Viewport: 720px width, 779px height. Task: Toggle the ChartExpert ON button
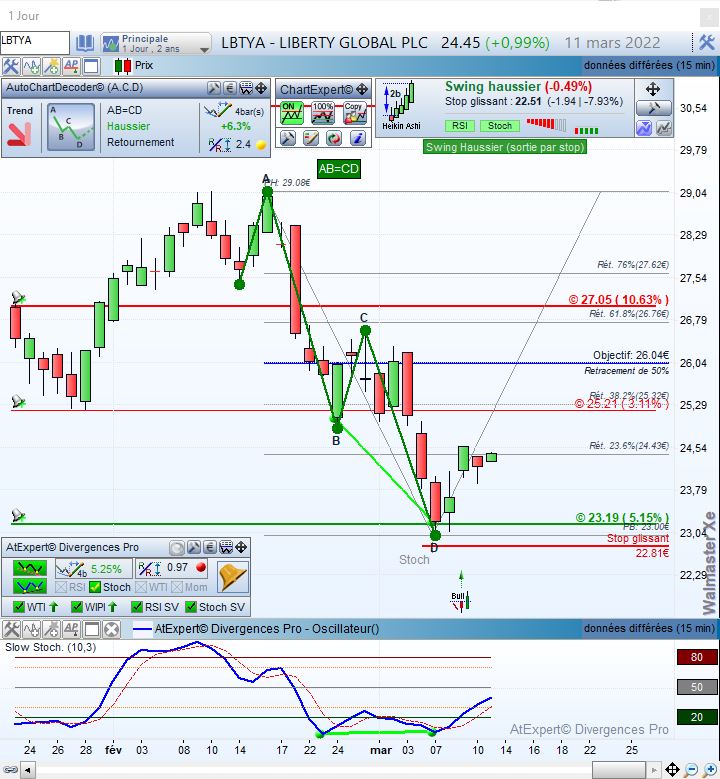[x=292, y=113]
